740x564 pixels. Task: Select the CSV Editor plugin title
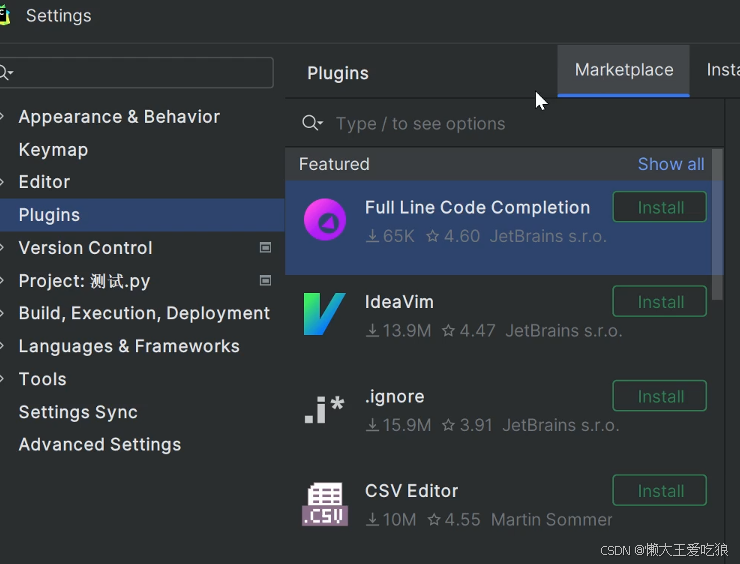point(411,491)
